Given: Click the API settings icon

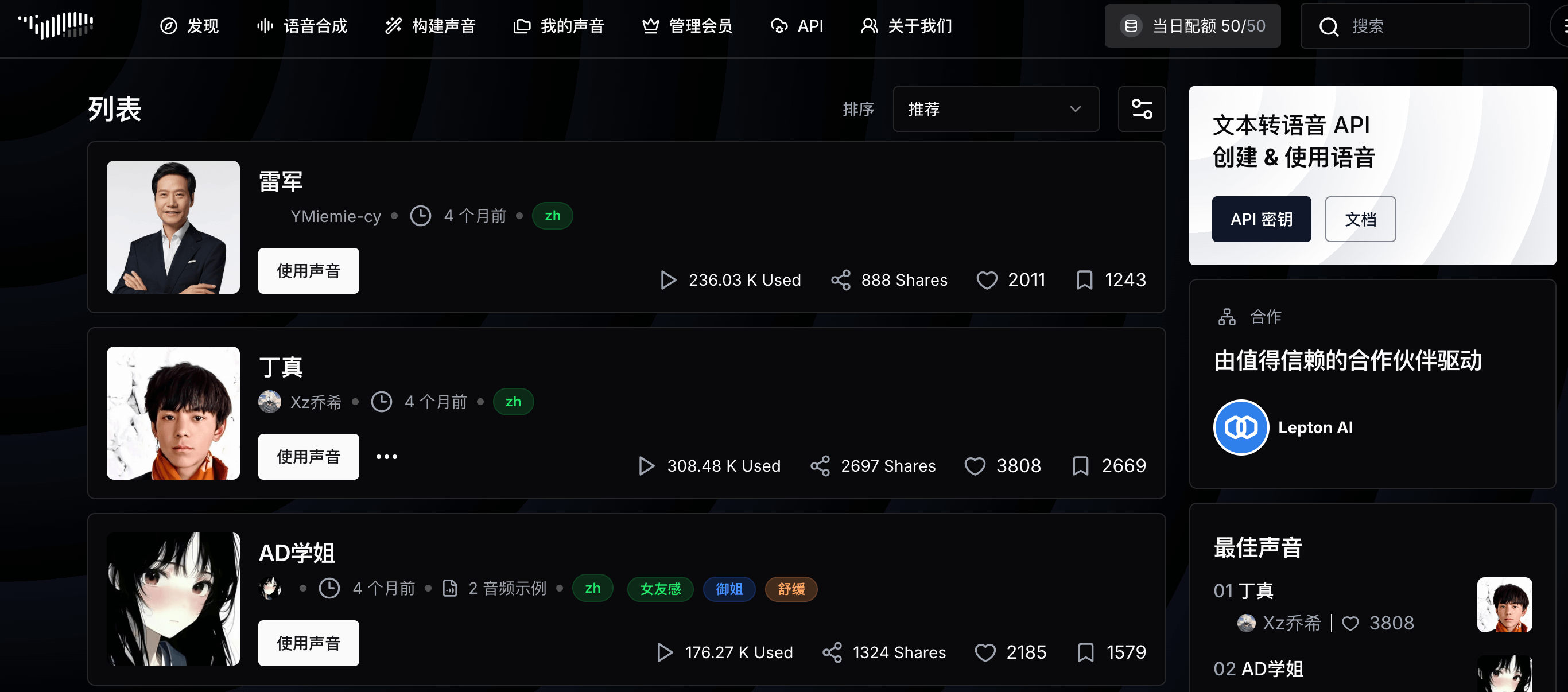Looking at the screenshot, I should pyautogui.click(x=1142, y=109).
